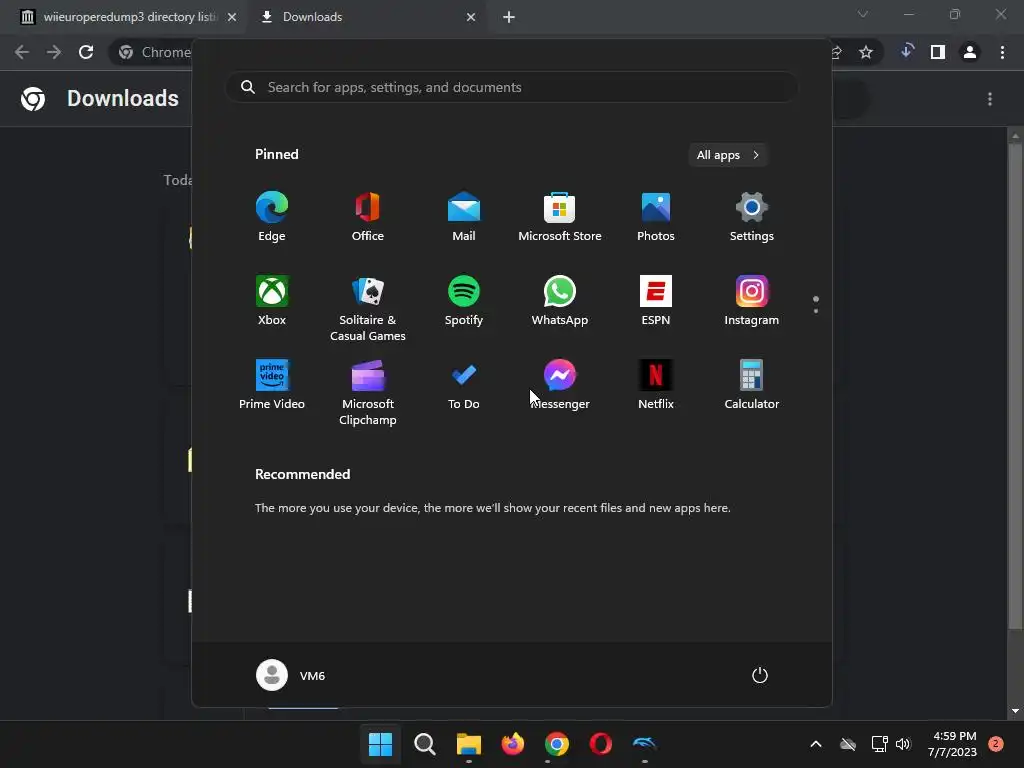Open Chrome downloads toolbar icon
This screenshot has height=768, width=1024.
906,51
